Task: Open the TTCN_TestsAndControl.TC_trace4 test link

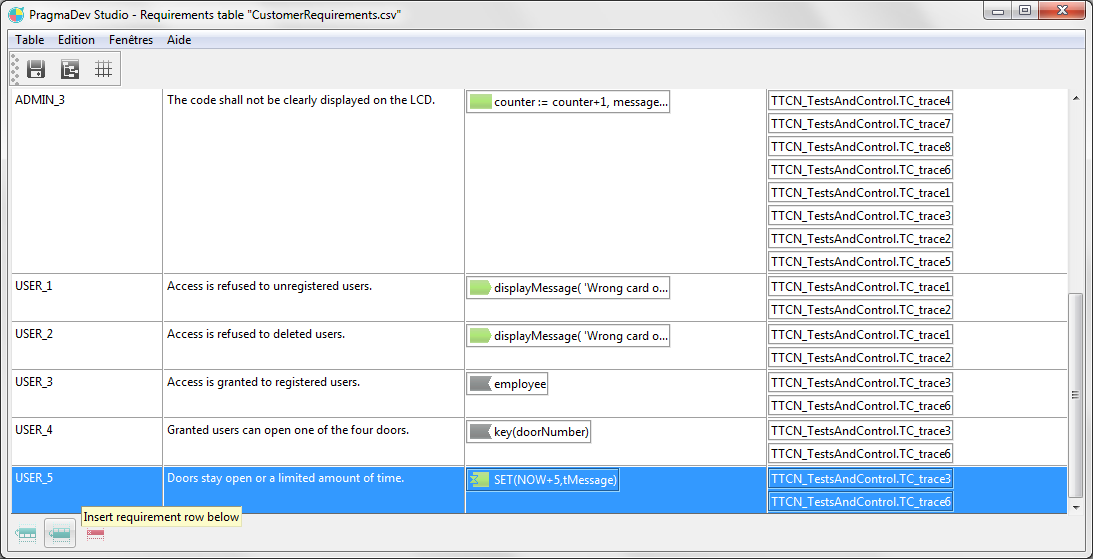Action: tap(860, 101)
